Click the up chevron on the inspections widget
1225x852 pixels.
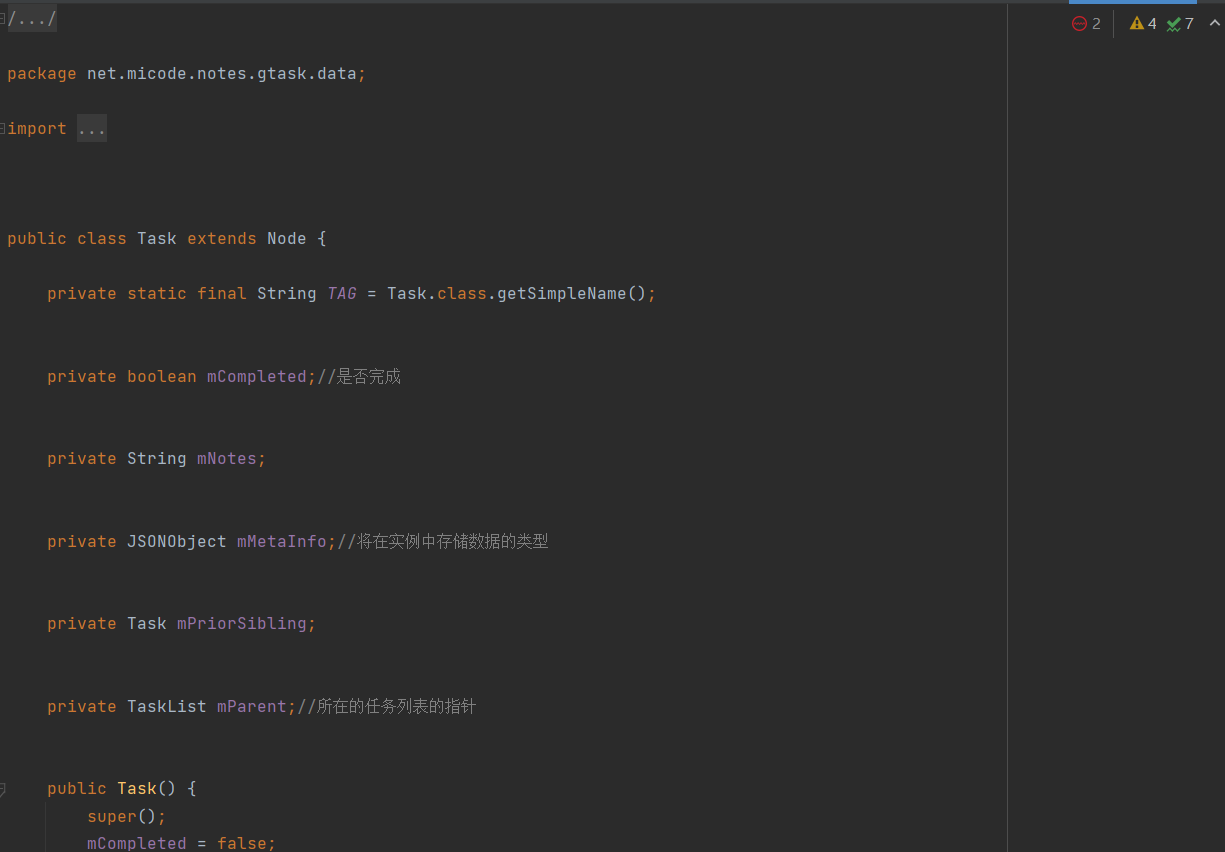point(1213,23)
